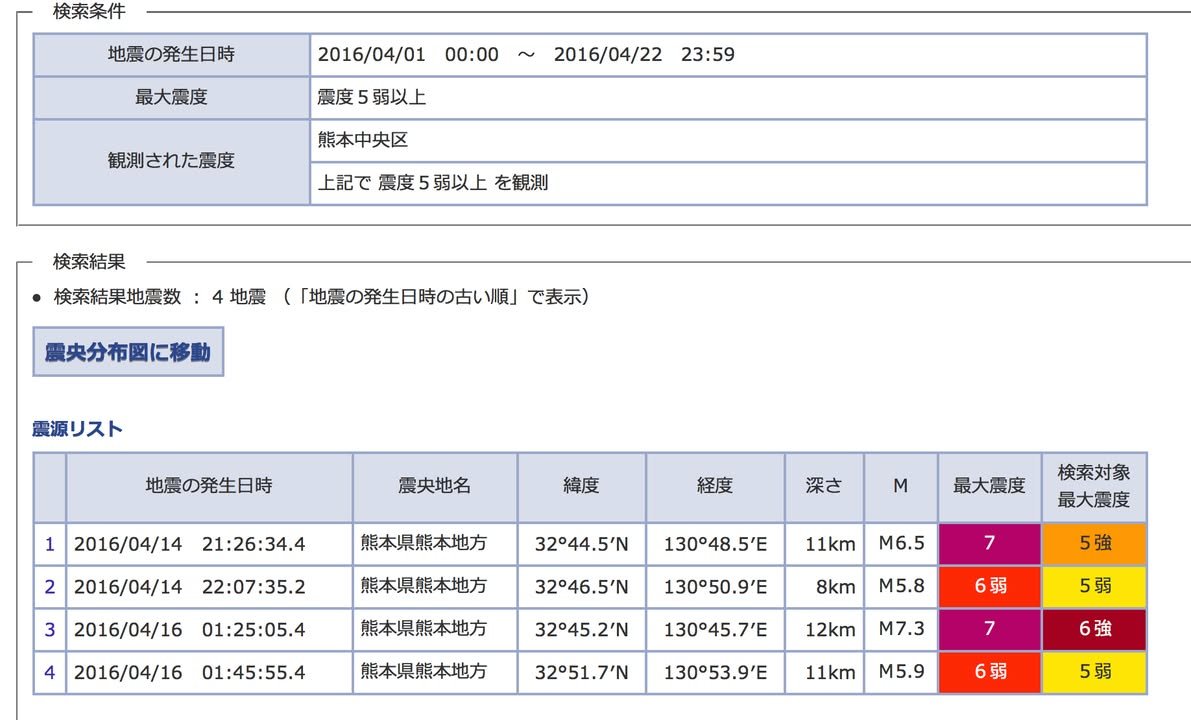Screen dimensions: 1191x720
Task: Click the M7.3 magnitude cell
Action: click(900, 630)
